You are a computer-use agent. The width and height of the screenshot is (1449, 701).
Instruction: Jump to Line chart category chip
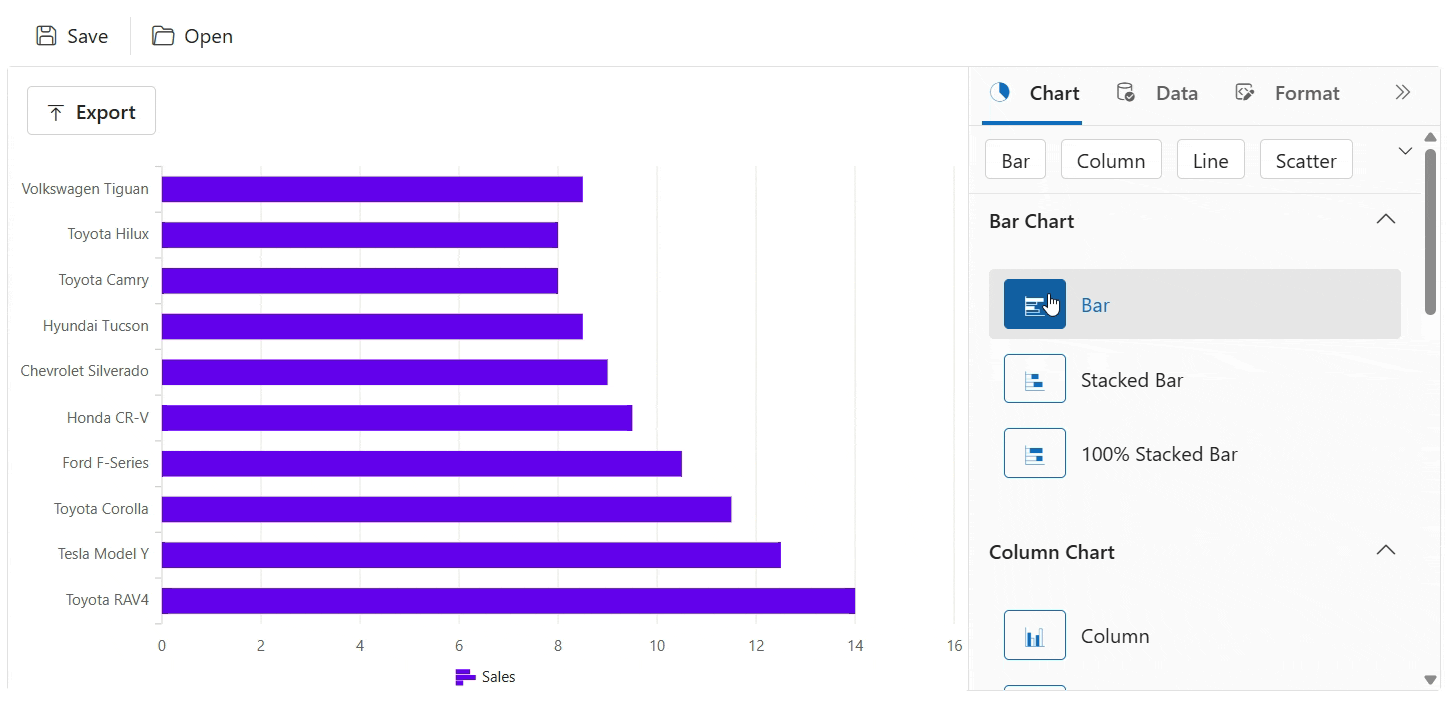1210,160
